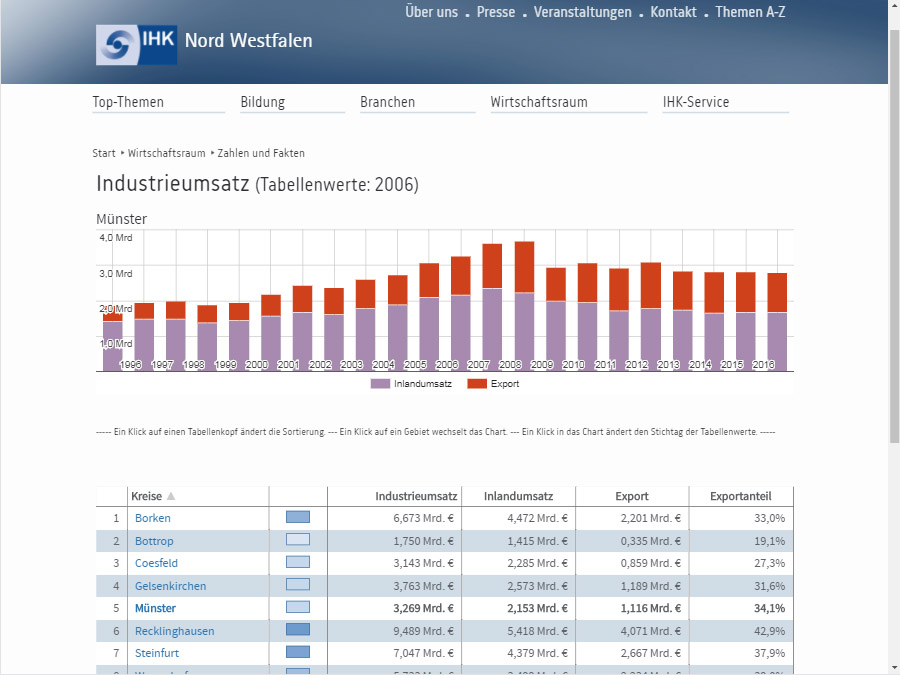Click the Bottrop row color swatch
The width and height of the screenshot is (900, 675).
(298, 540)
